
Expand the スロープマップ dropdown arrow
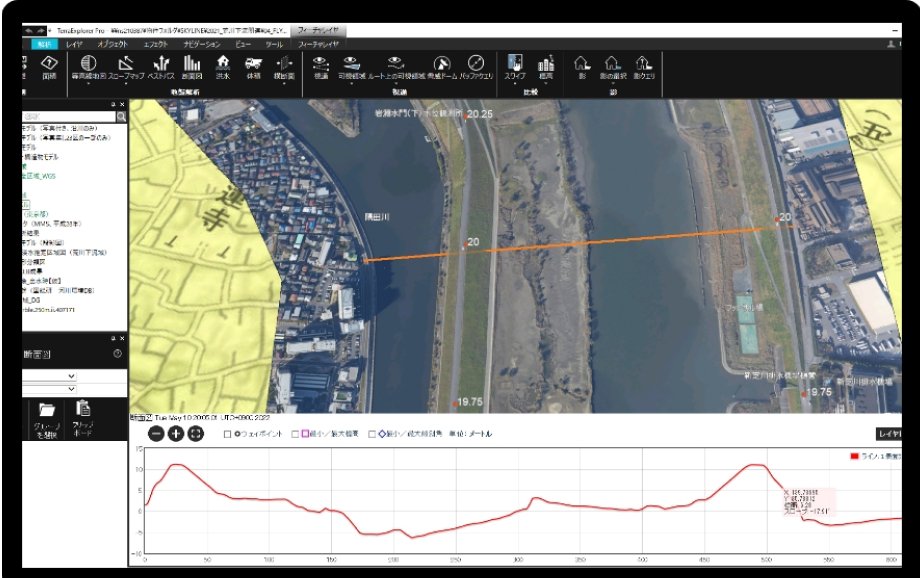(126, 83)
